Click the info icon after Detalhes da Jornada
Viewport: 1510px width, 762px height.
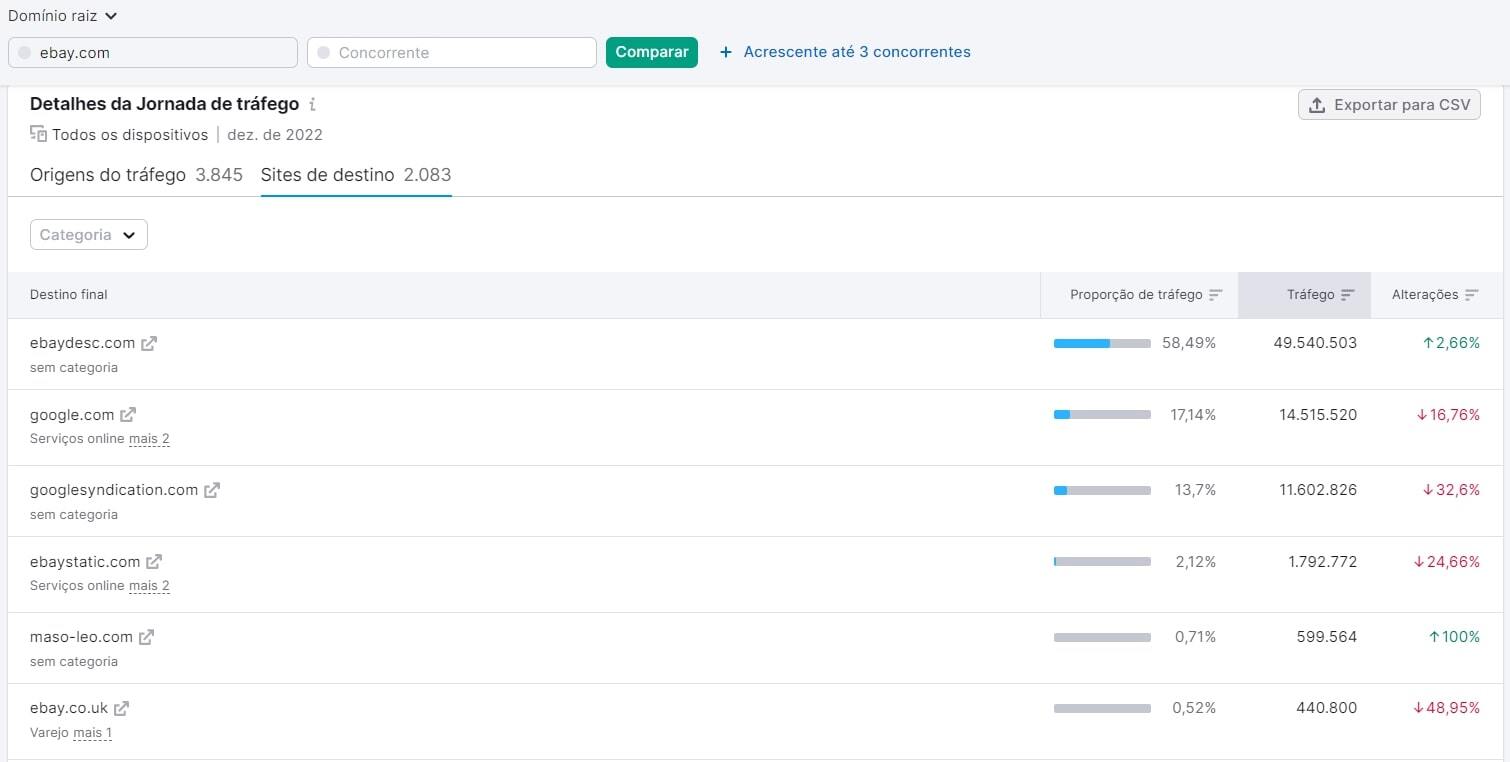312,104
